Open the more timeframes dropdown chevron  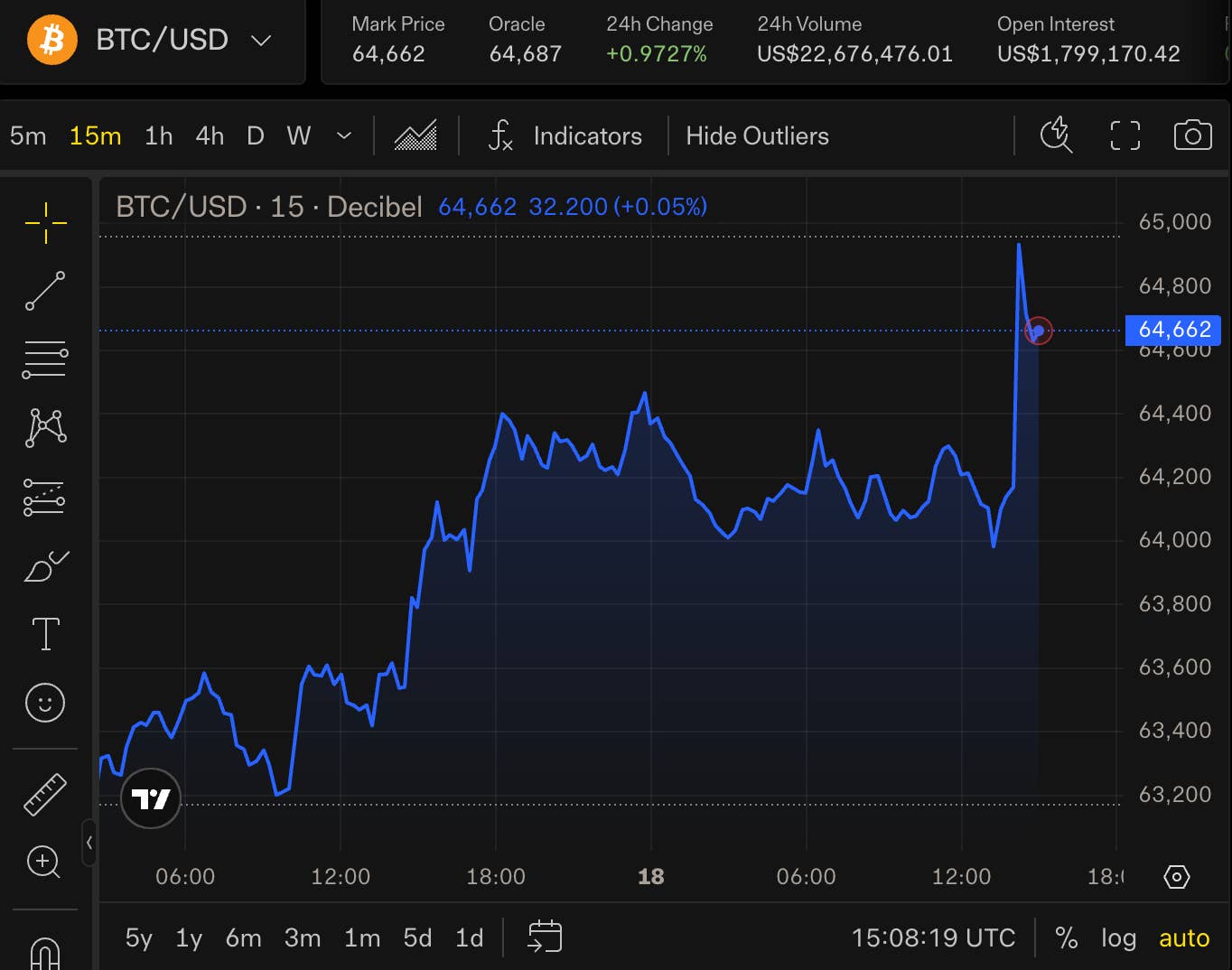pos(343,136)
